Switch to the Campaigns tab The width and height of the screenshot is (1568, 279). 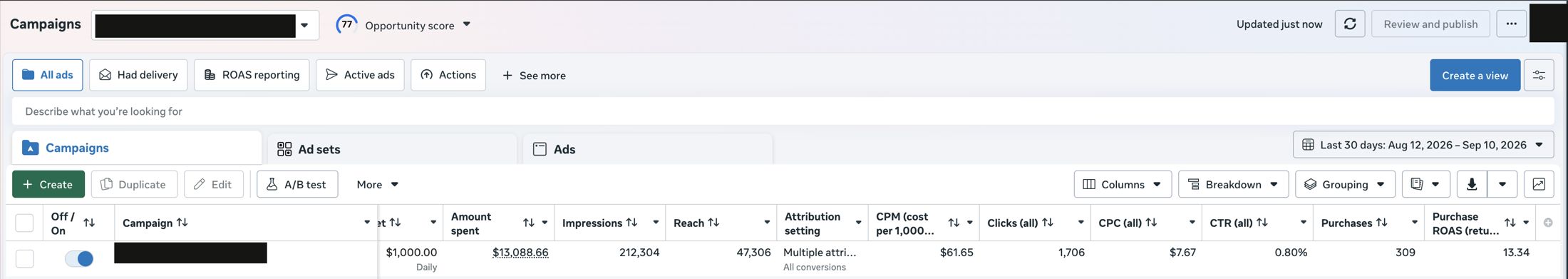(136, 148)
